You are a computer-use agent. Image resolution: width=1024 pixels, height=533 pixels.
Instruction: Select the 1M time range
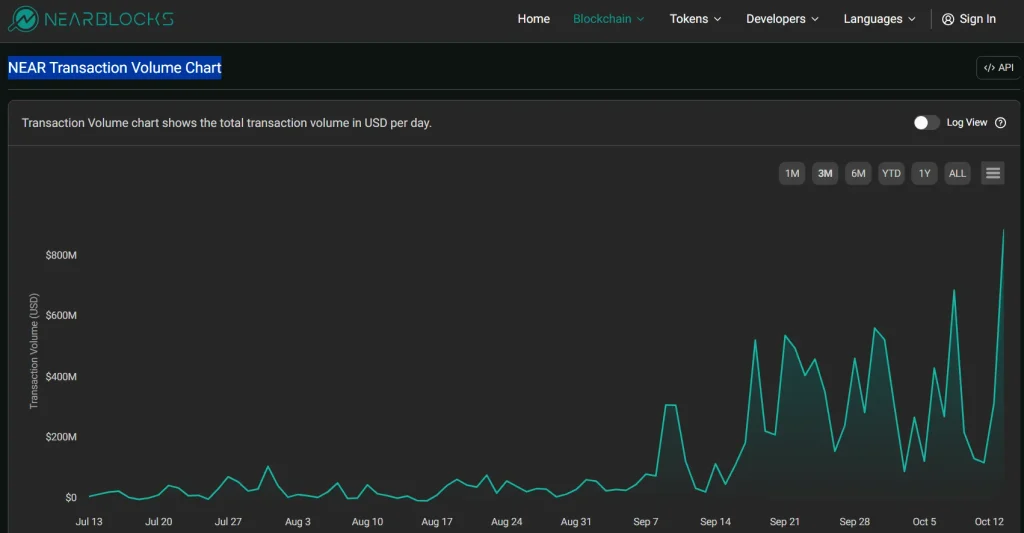[792, 173]
